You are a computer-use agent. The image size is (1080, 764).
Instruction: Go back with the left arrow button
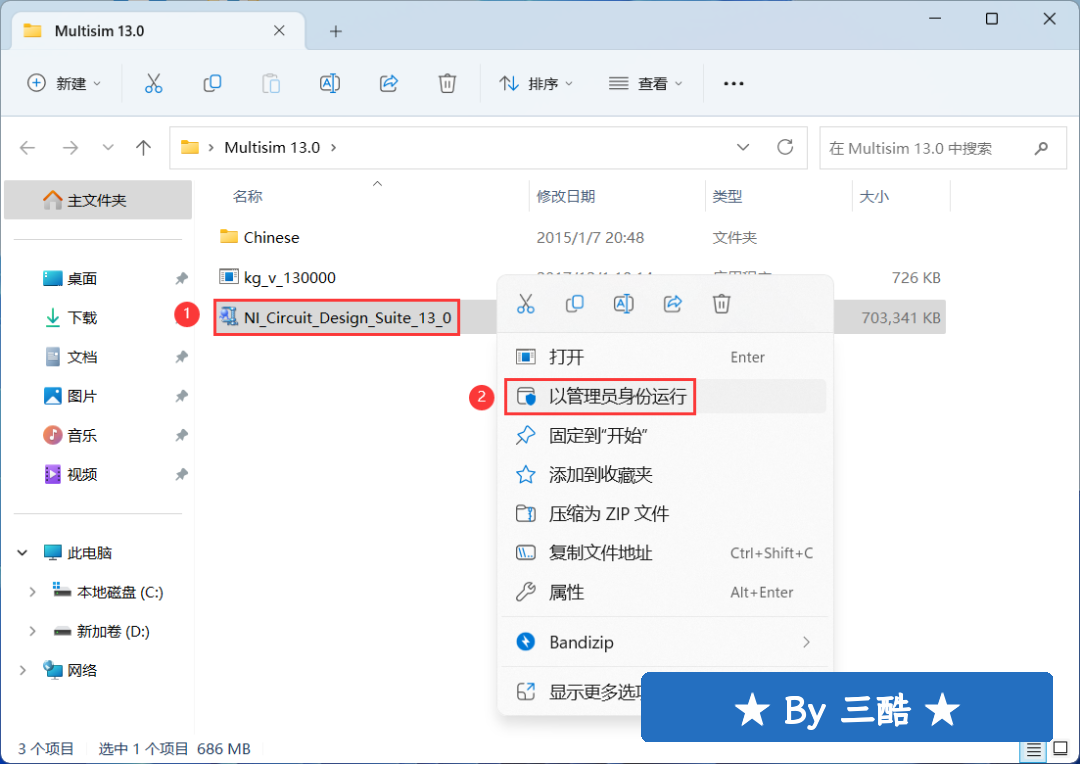[x=28, y=147]
